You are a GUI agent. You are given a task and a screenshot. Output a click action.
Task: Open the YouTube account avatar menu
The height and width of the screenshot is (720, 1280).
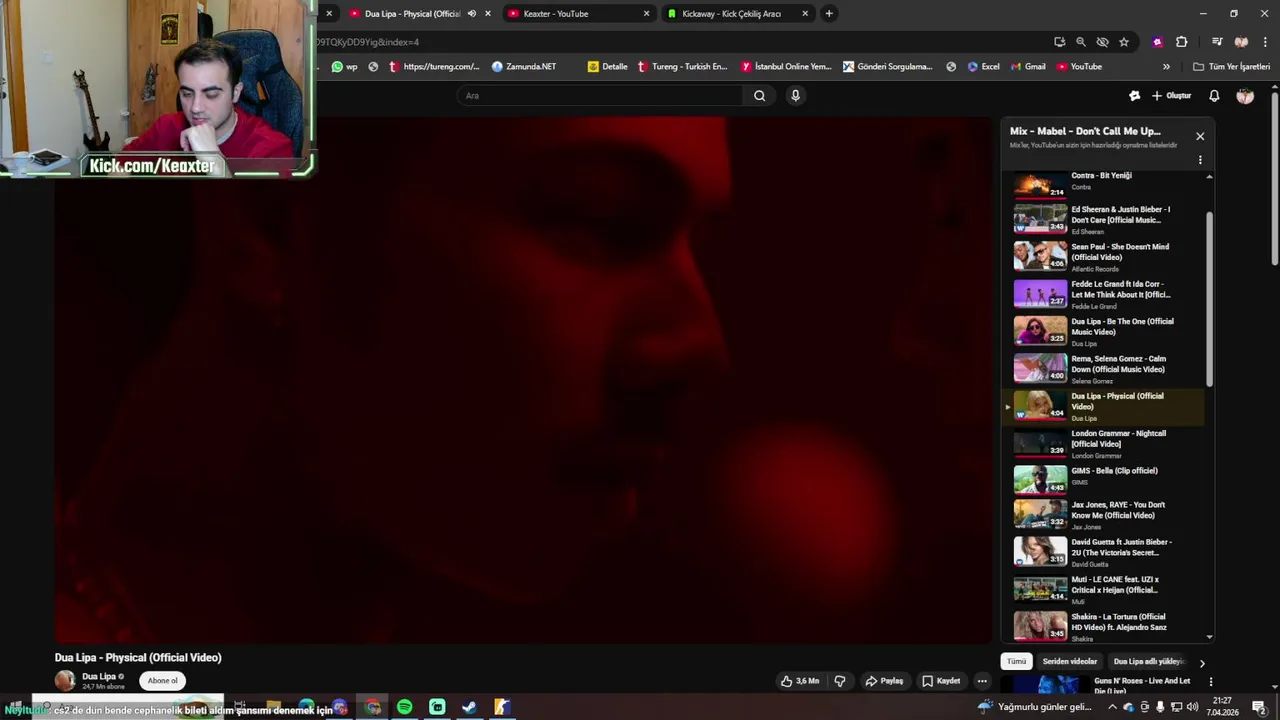pyautogui.click(x=1245, y=96)
